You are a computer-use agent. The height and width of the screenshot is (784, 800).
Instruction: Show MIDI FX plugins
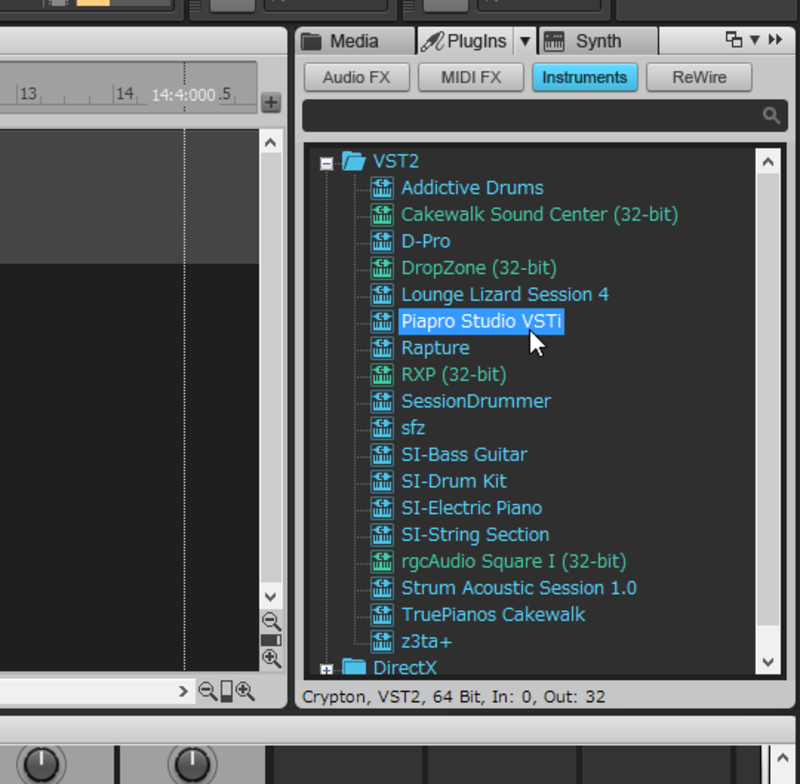coord(471,78)
